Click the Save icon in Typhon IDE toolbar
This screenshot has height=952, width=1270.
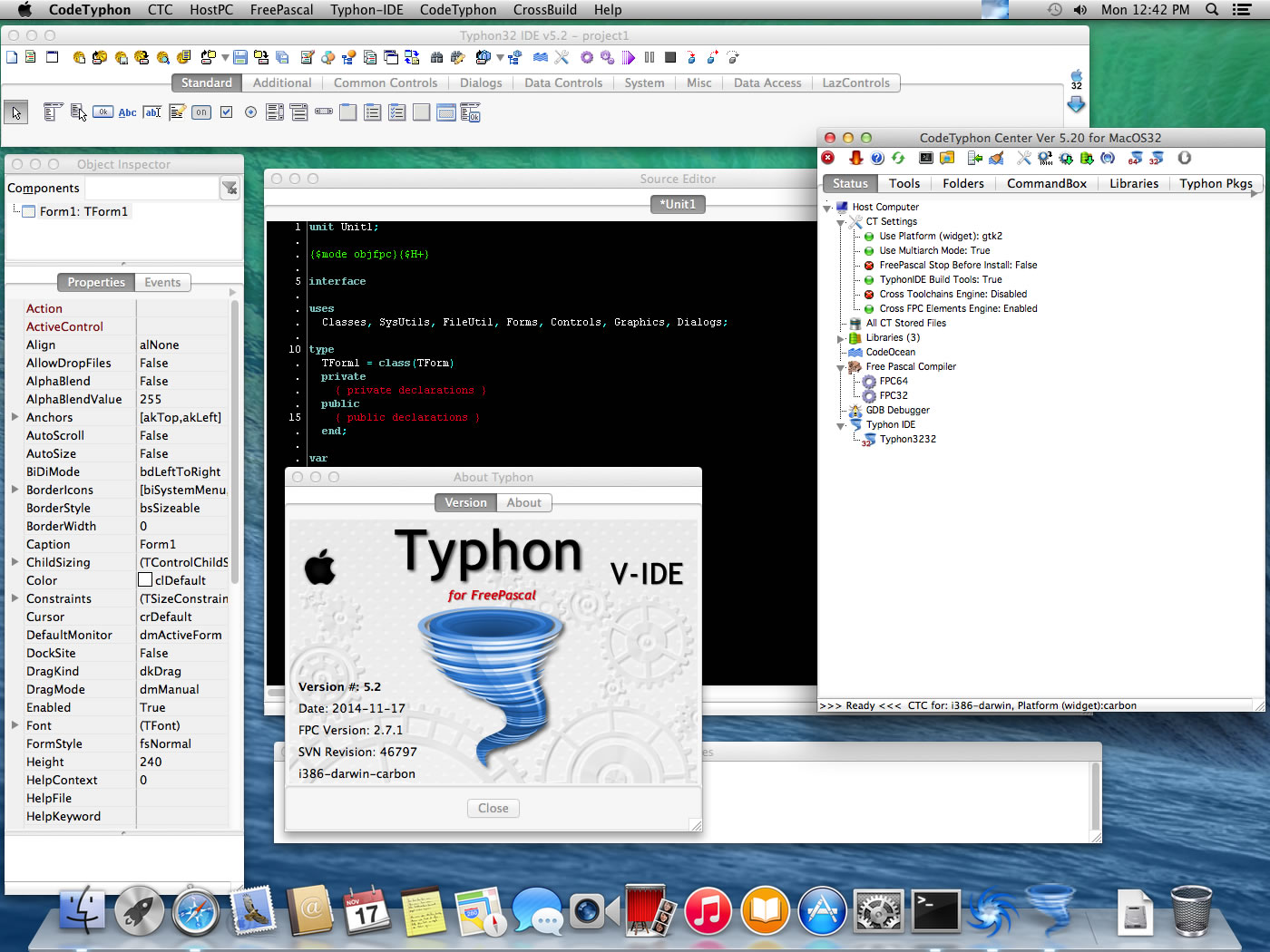click(x=240, y=57)
